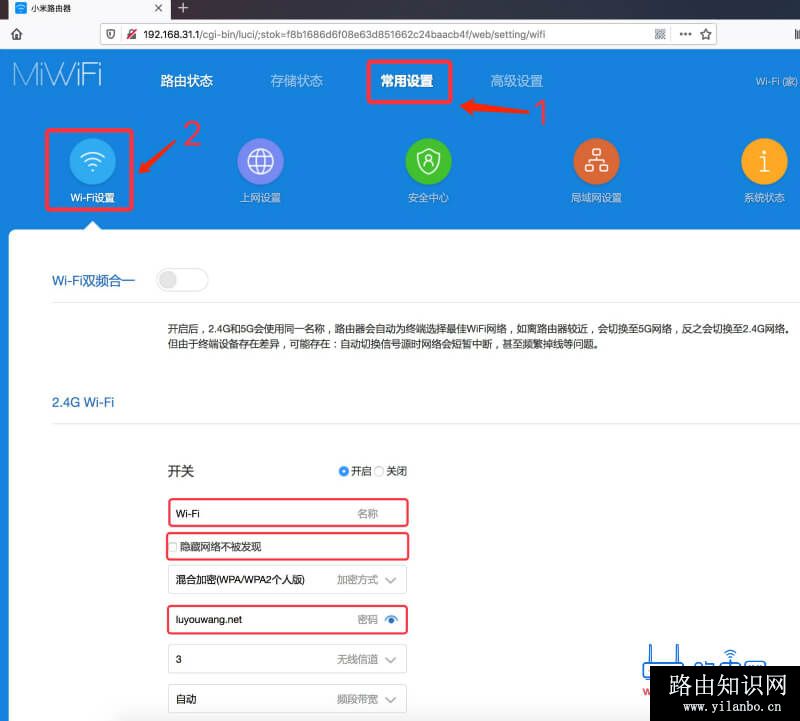The image size is (800, 721).
Task: Click the insecure connection lock icon
Action: (x=132, y=34)
